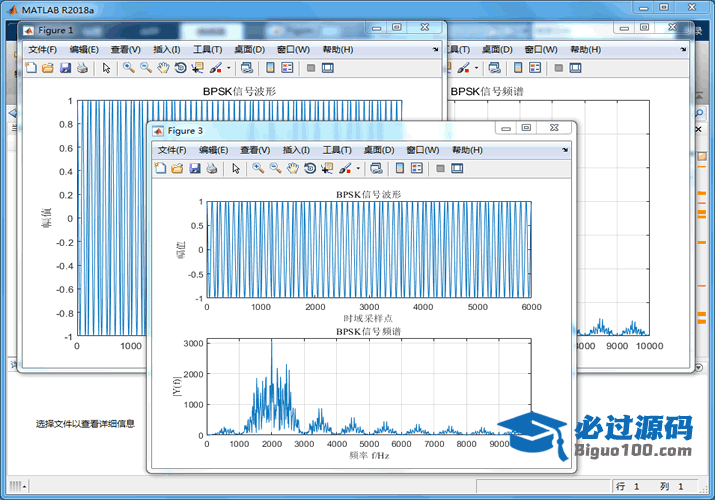The image size is (715, 500).
Task: Print Figure 3 with the printer icon
Action: click(211, 169)
